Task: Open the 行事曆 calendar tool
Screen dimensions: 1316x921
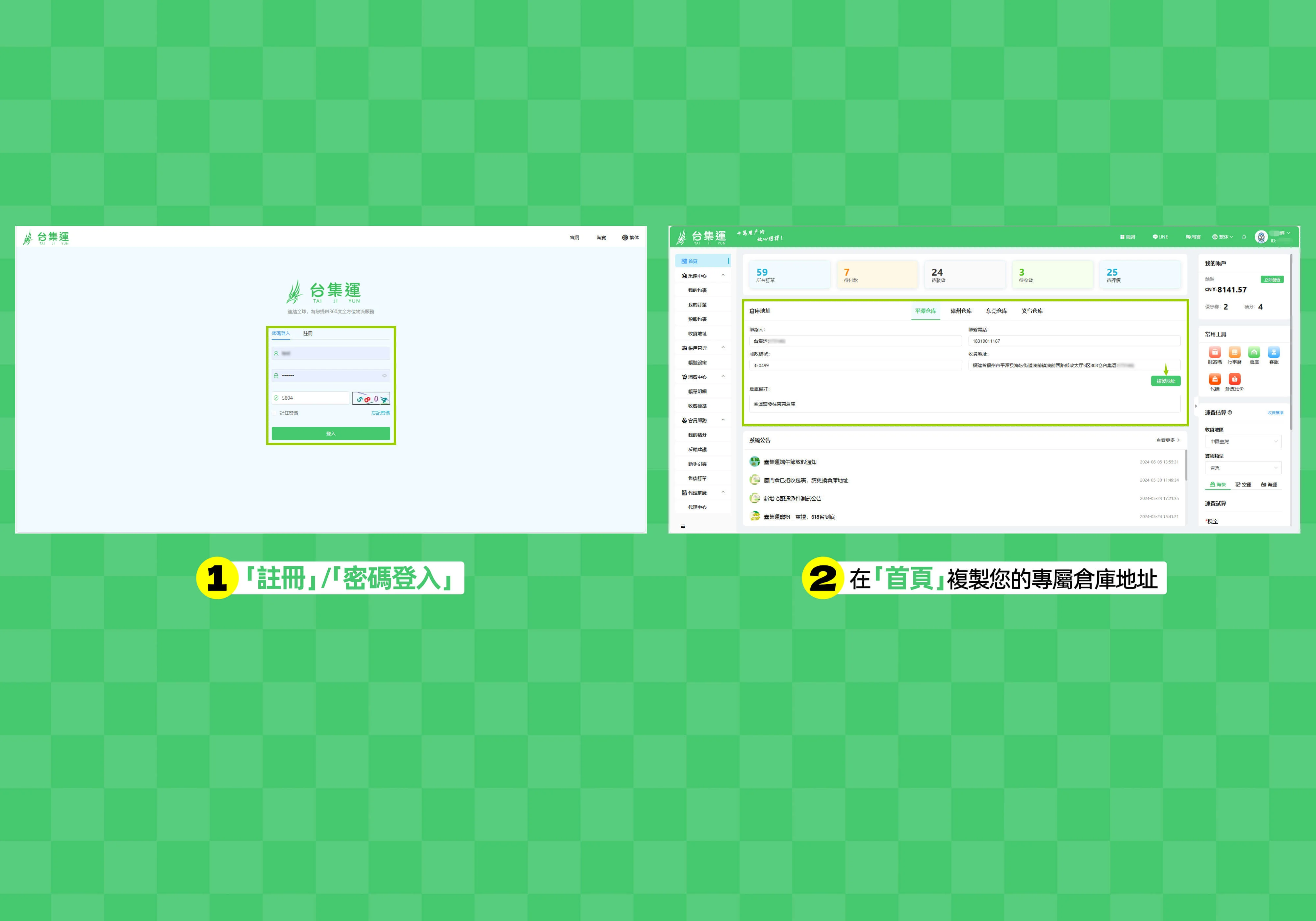Action: 1235,353
